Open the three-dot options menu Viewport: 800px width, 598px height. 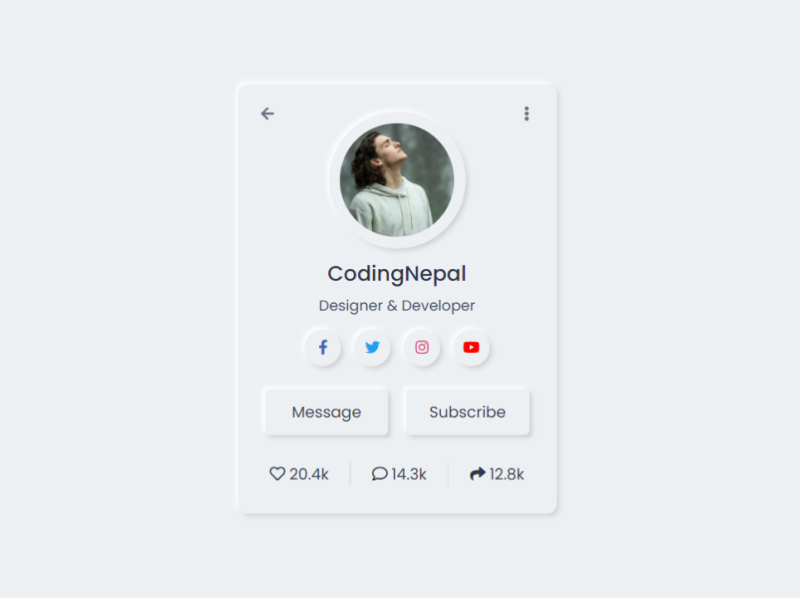tap(527, 113)
